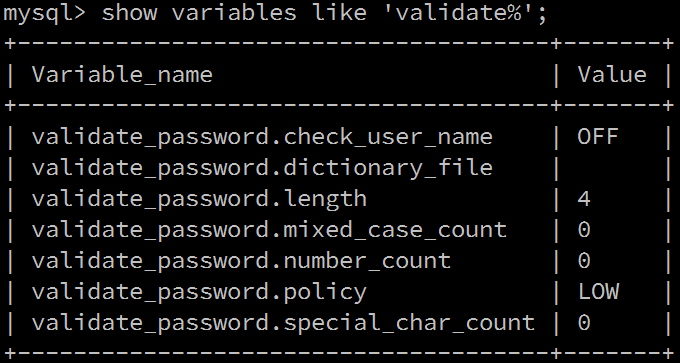Click the mysql> prompt text
Screen dimensions: 680x363
pyautogui.click(x=44, y=13)
